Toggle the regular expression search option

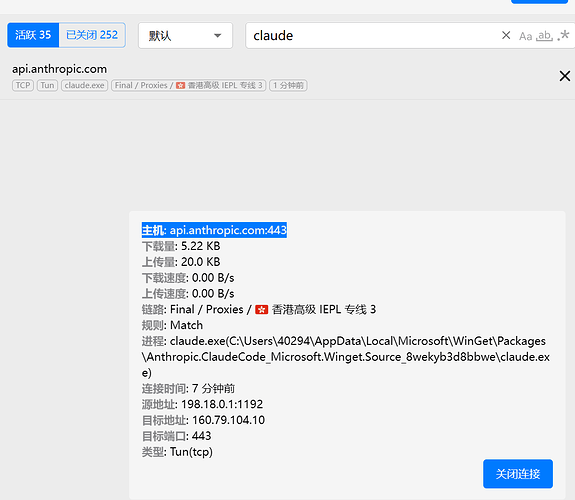(563, 35)
